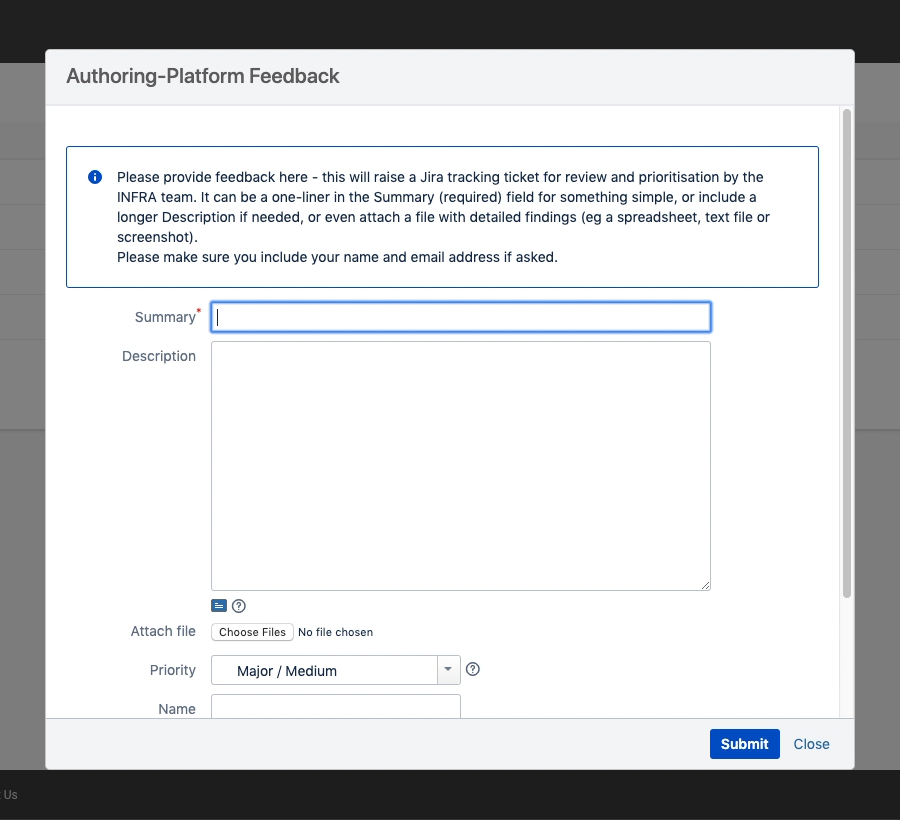Click the No file chosen text

tap(335, 632)
